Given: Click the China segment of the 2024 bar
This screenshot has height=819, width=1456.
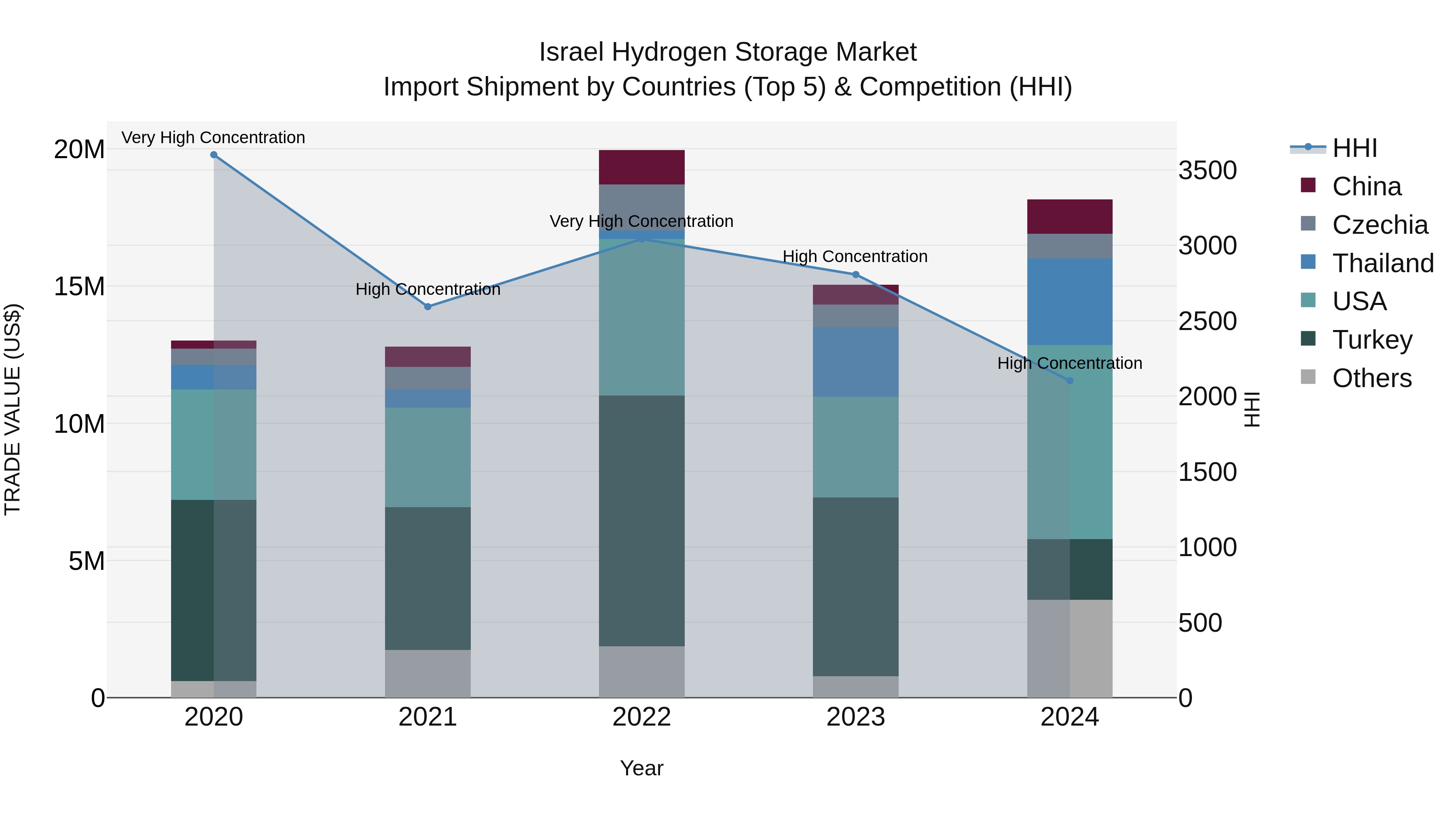Looking at the screenshot, I should [1069, 216].
